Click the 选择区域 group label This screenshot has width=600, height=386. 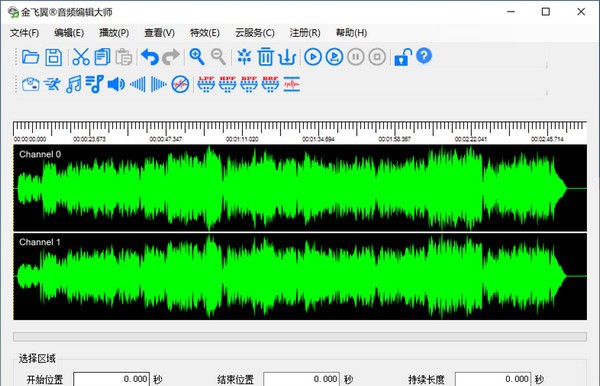point(37,358)
